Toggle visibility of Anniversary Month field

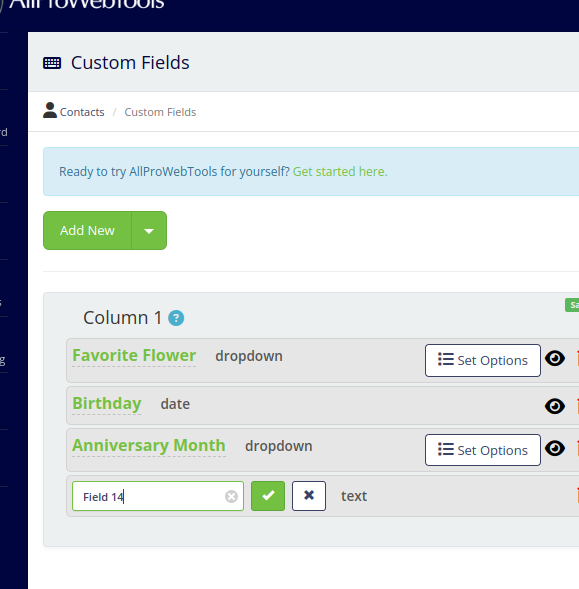click(x=555, y=448)
